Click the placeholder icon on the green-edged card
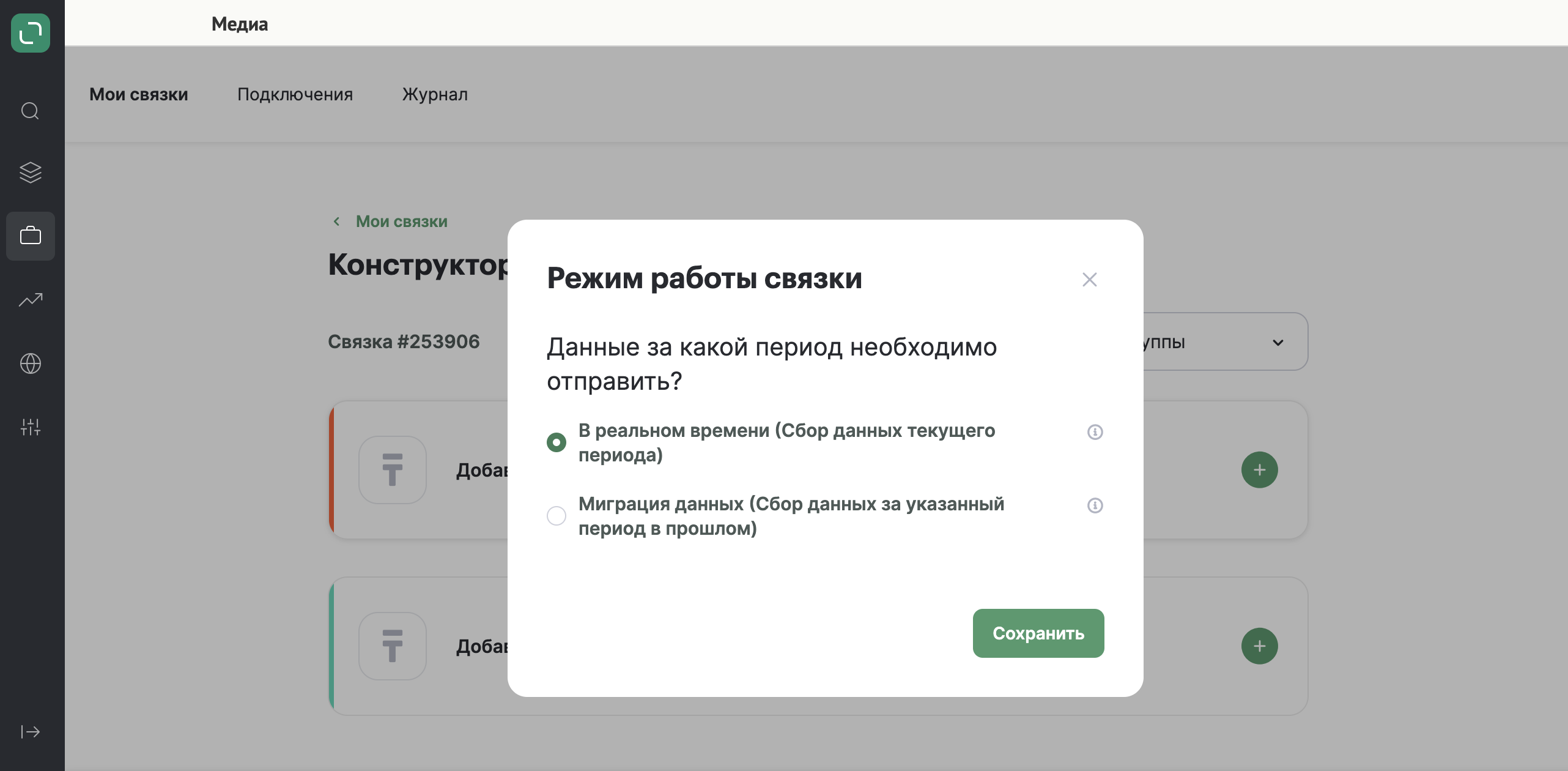 [x=393, y=646]
